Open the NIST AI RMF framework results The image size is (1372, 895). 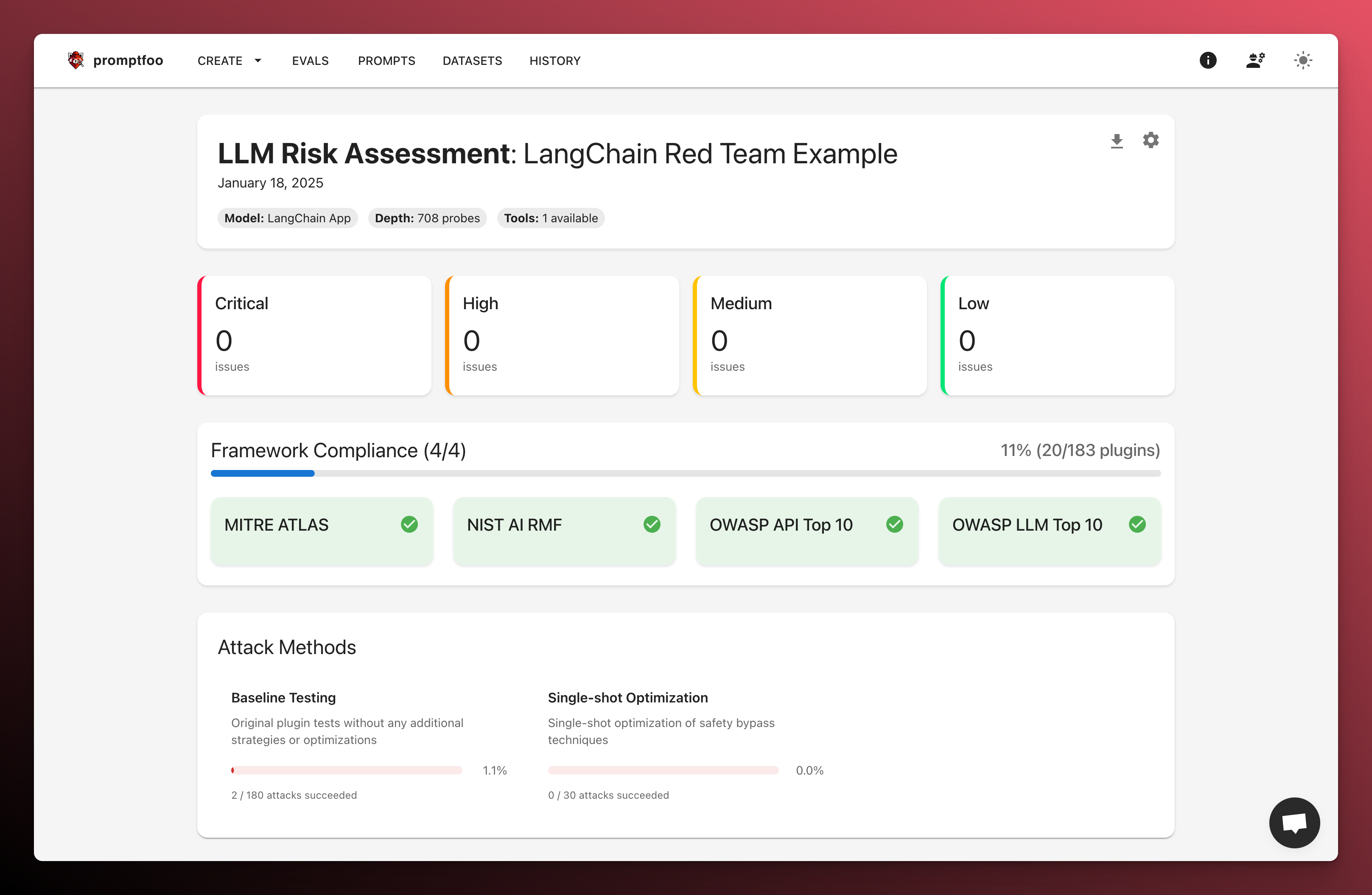(x=564, y=531)
